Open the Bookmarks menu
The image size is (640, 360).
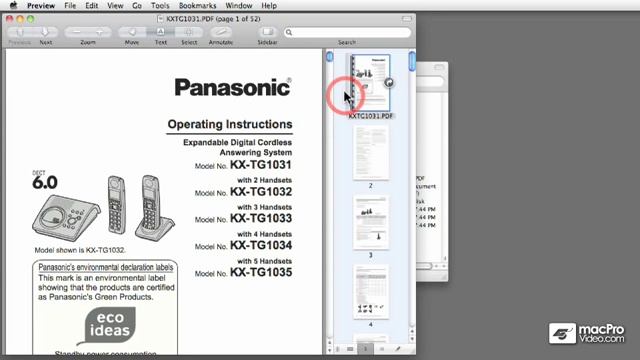[198, 6]
